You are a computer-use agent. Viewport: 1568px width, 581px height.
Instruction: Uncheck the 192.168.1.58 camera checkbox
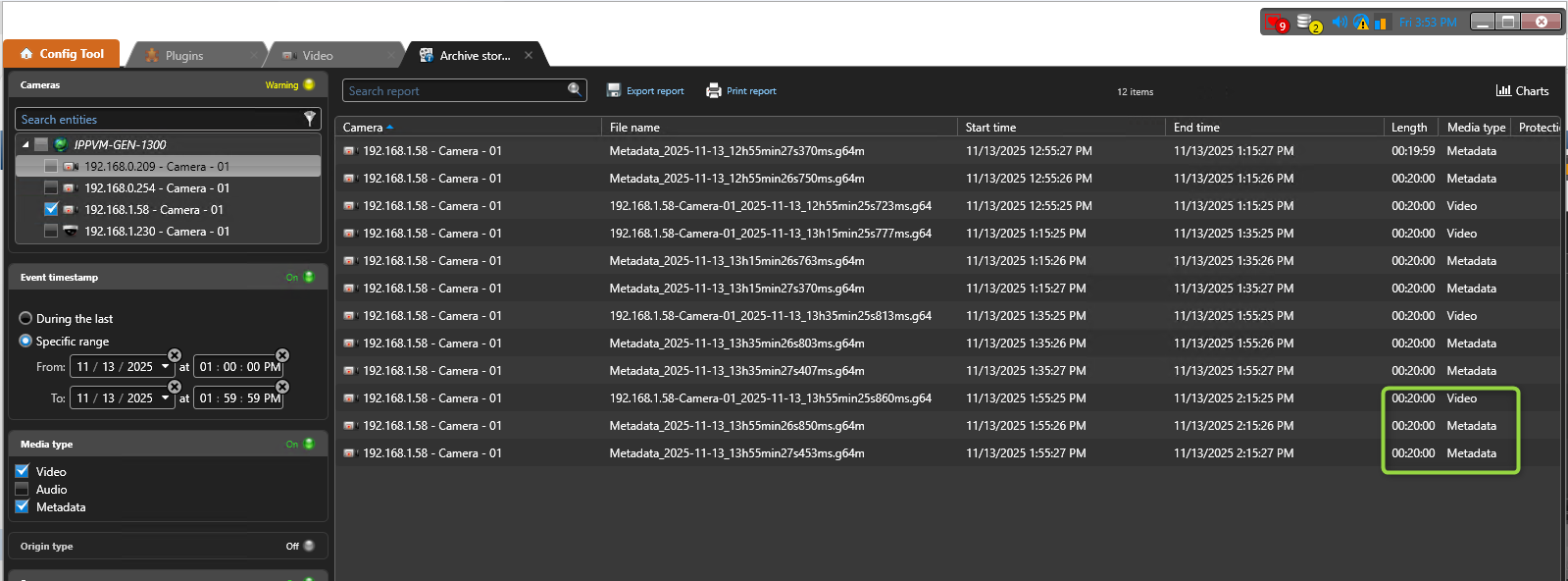pyautogui.click(x=51, y=209)
